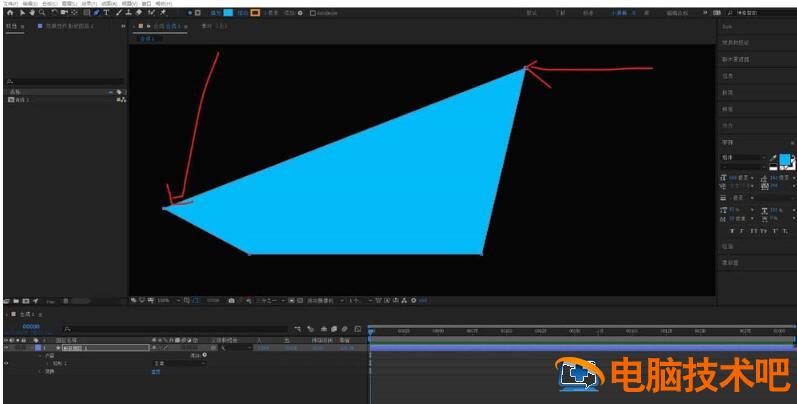
Task: Click the timeline layer search field
Action: (175, 329)
